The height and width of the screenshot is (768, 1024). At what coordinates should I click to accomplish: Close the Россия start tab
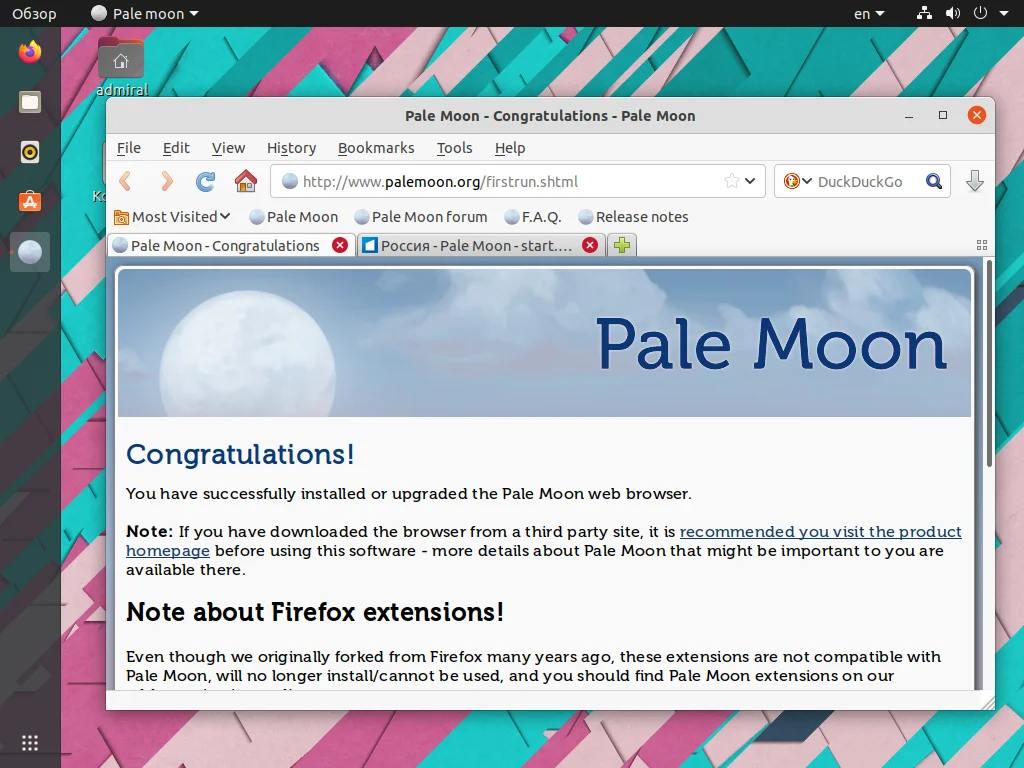click(x=590, y=245)
